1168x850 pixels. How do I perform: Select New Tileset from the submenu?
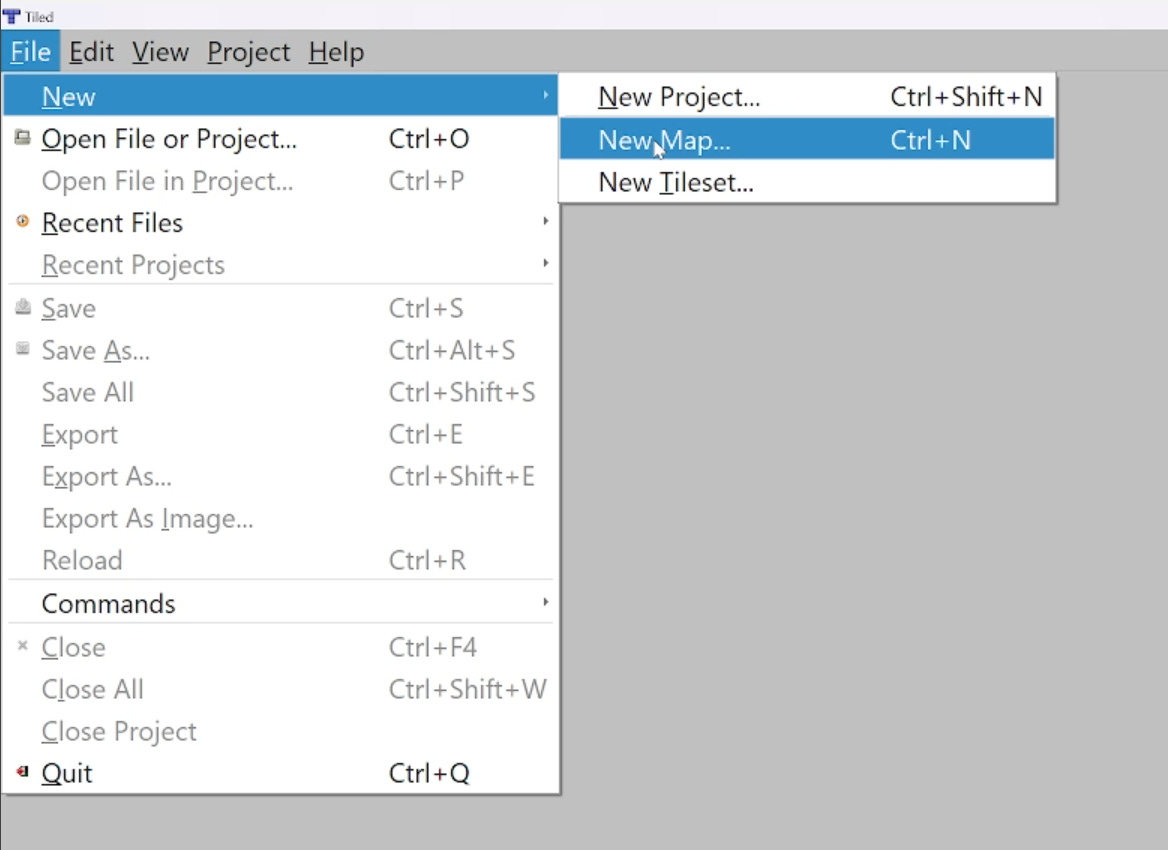pyautogui.click(x=675, y=182)
